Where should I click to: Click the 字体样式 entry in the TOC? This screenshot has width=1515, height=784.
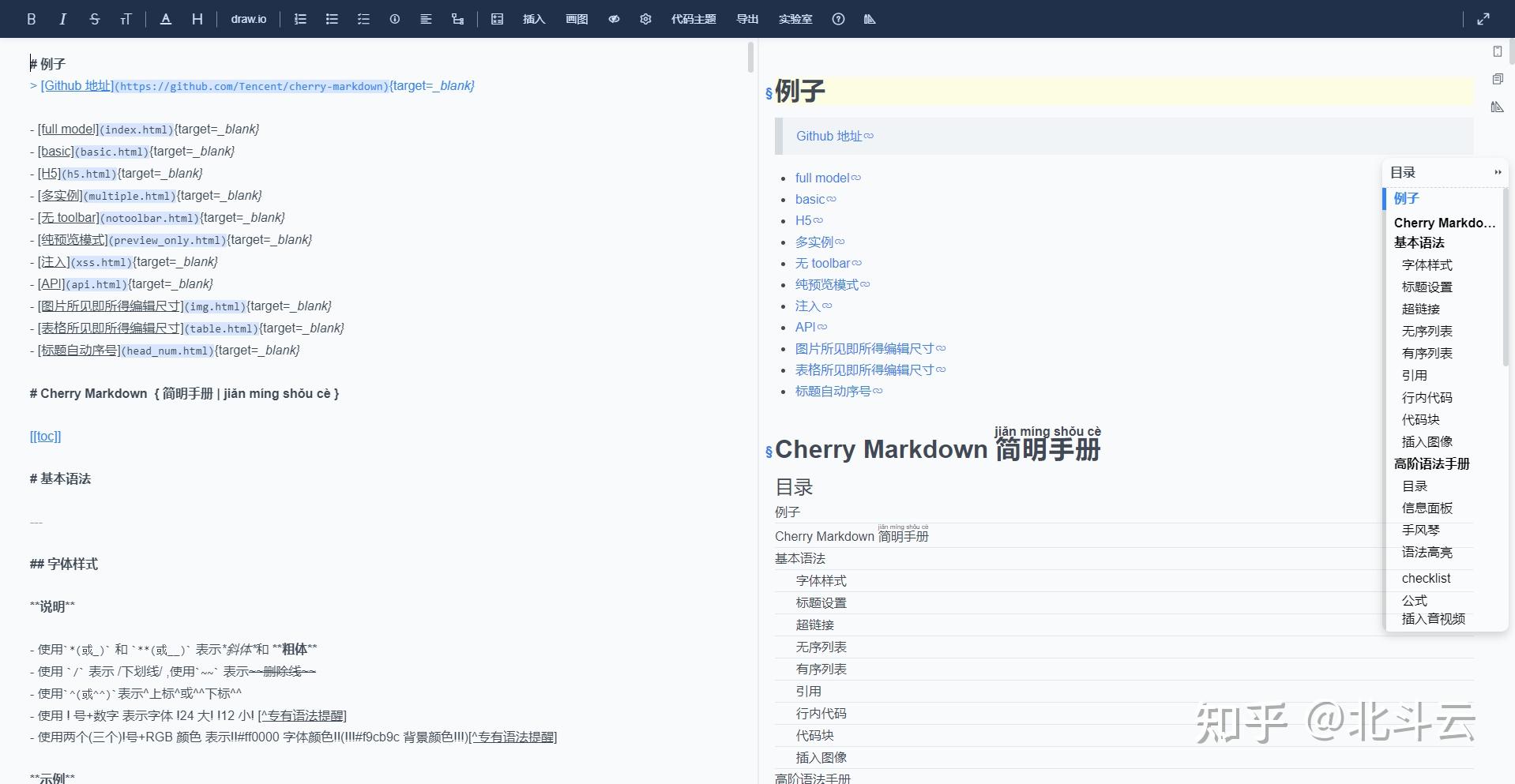[1427, 265]
